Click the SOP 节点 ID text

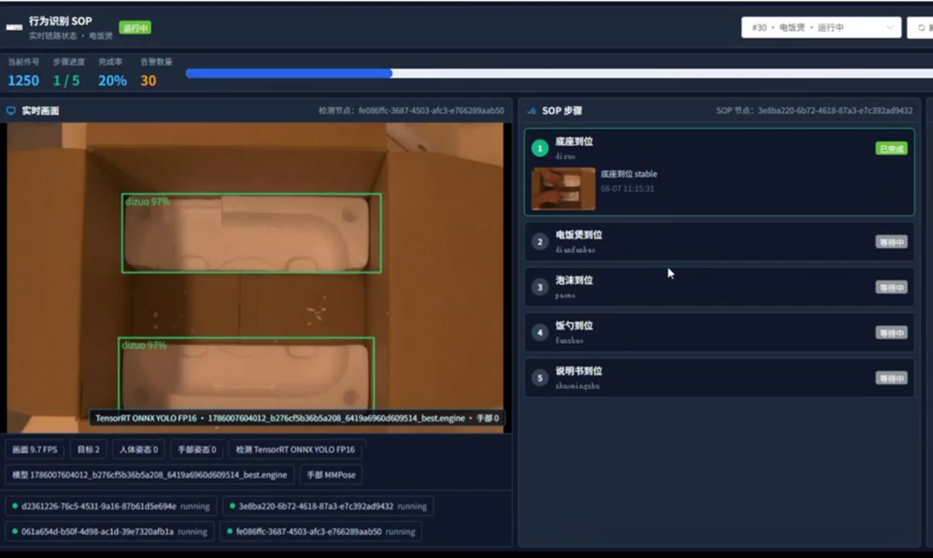[x=814, y=111]
